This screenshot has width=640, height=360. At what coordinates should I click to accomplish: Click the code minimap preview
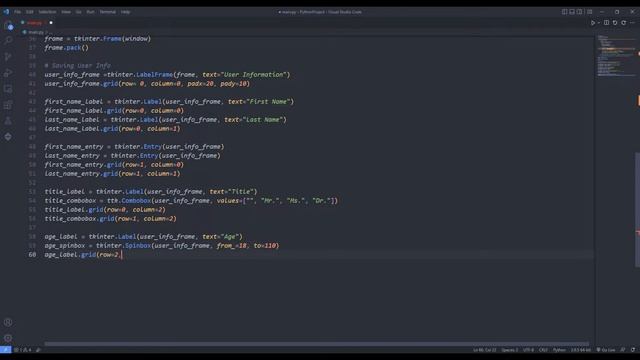(616, 56)
